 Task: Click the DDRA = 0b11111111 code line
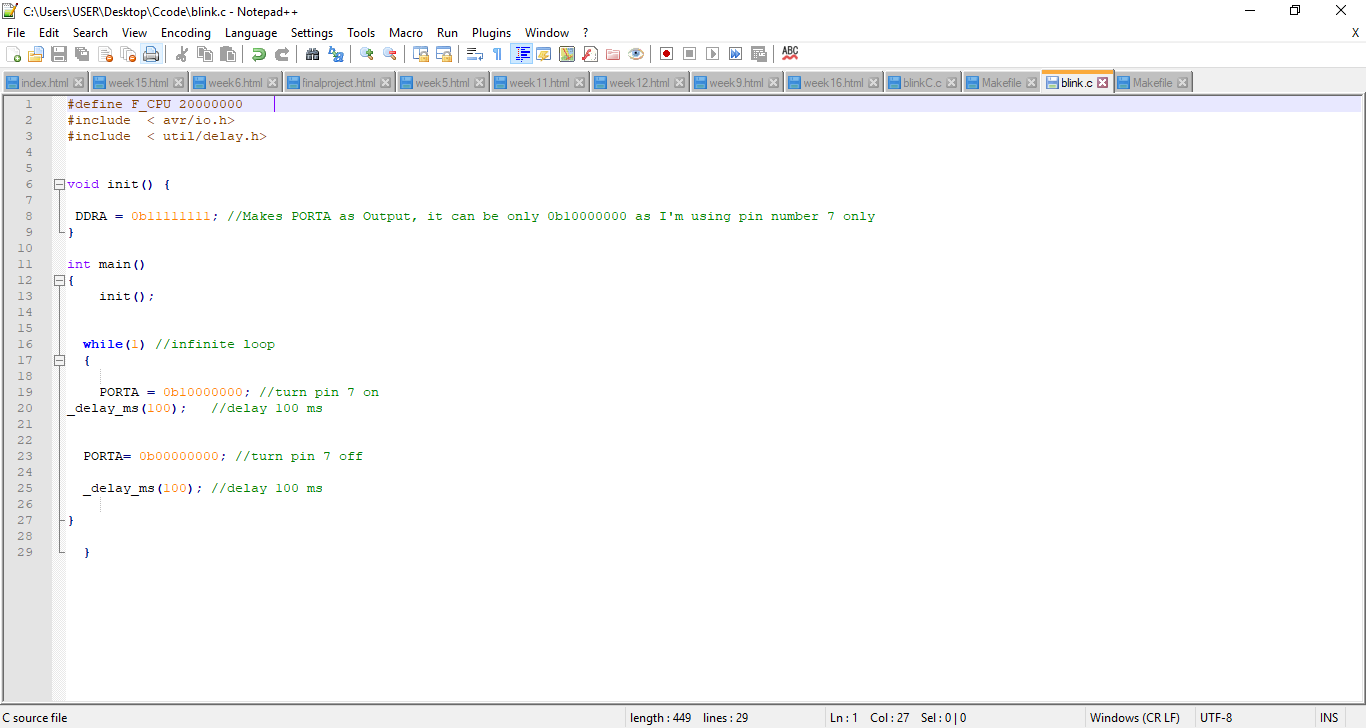(475, 216)
